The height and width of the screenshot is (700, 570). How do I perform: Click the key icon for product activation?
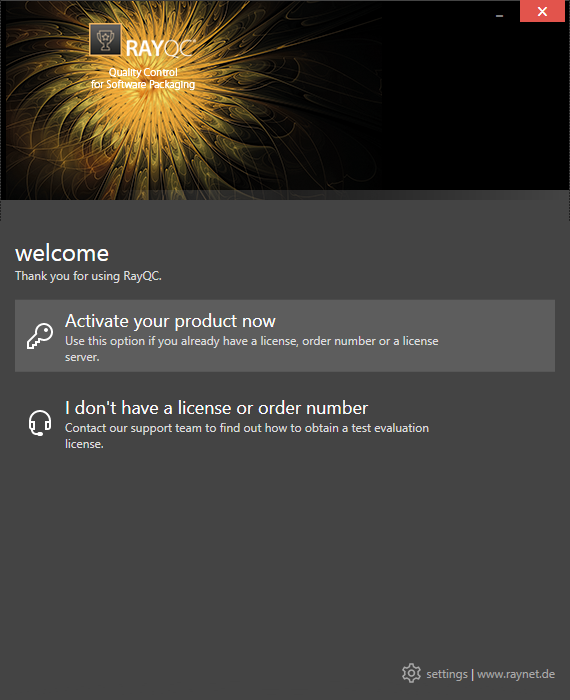tap(40, 336)
